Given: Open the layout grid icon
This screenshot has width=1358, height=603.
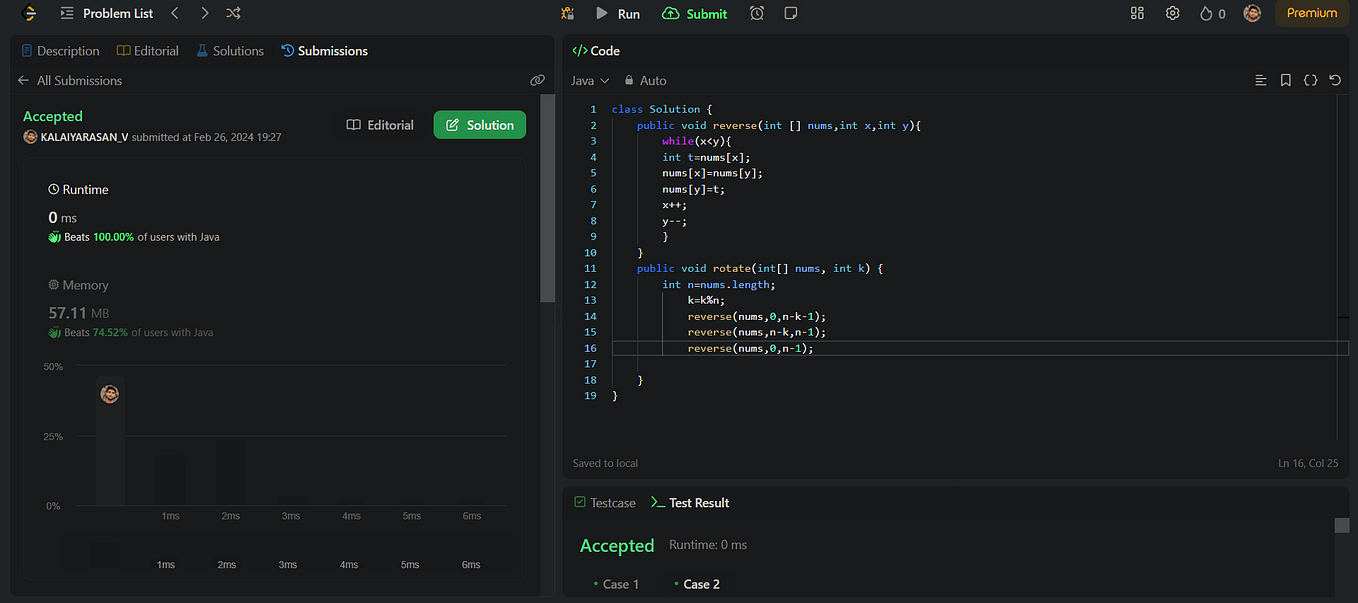Looking at the screenshot, I should (x=1137, y=13).
